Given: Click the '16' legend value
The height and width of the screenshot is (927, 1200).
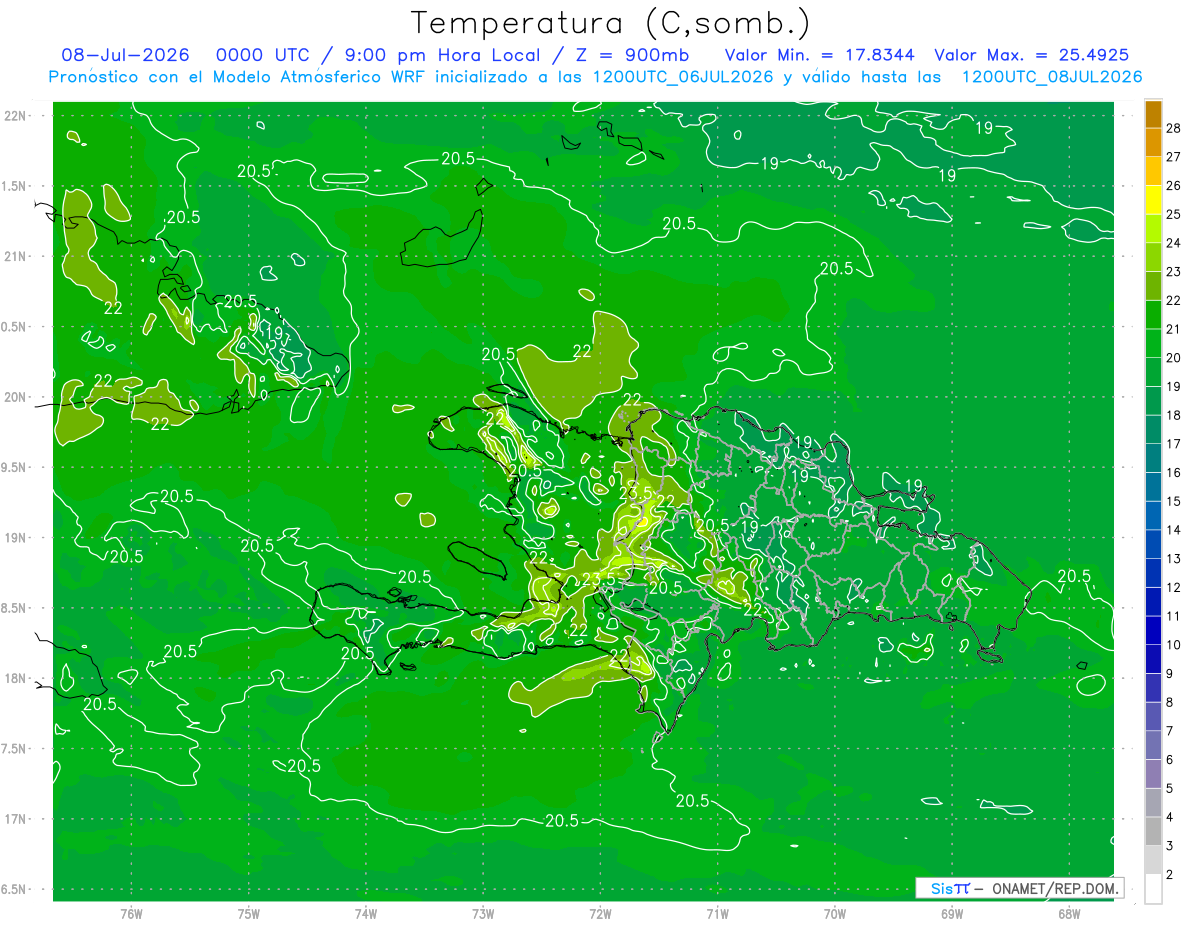Looking at the screenshot, I should pyautogui.click(x=1173, y=473).
